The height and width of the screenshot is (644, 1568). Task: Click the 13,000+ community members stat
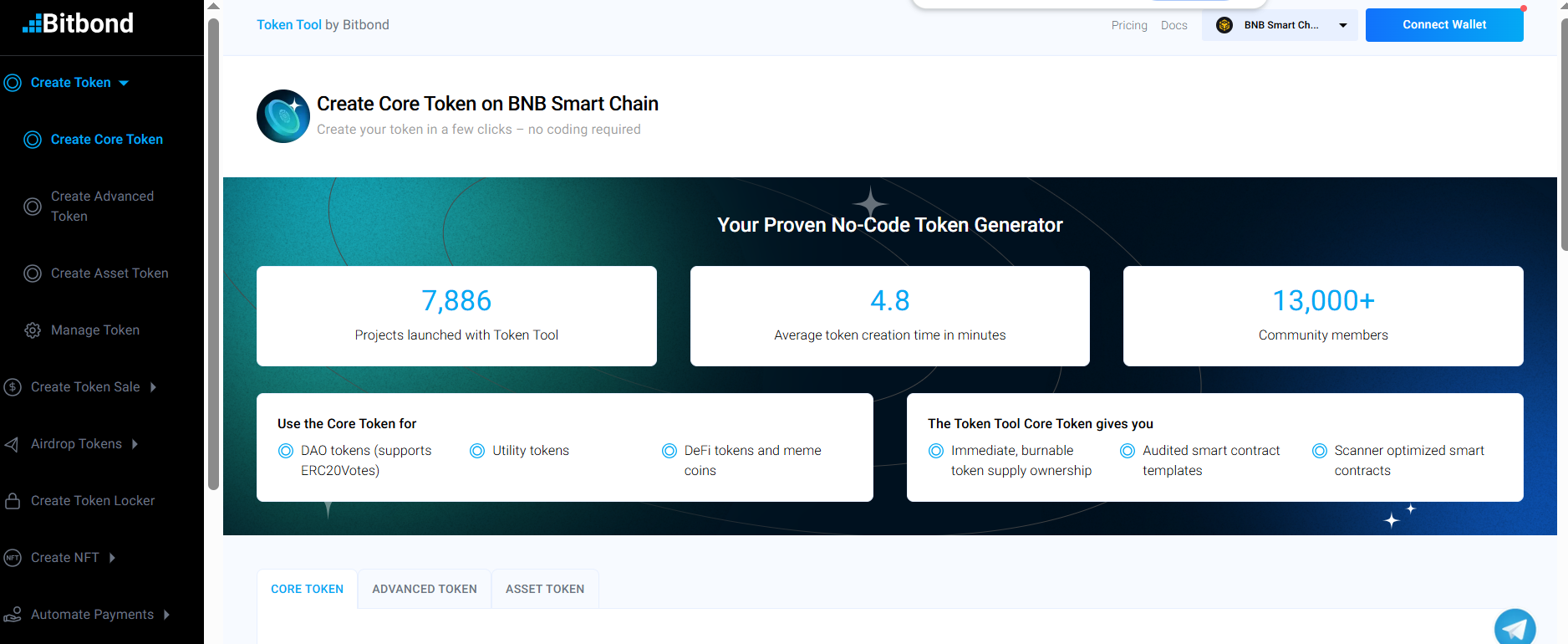[x=1323, y=316]
